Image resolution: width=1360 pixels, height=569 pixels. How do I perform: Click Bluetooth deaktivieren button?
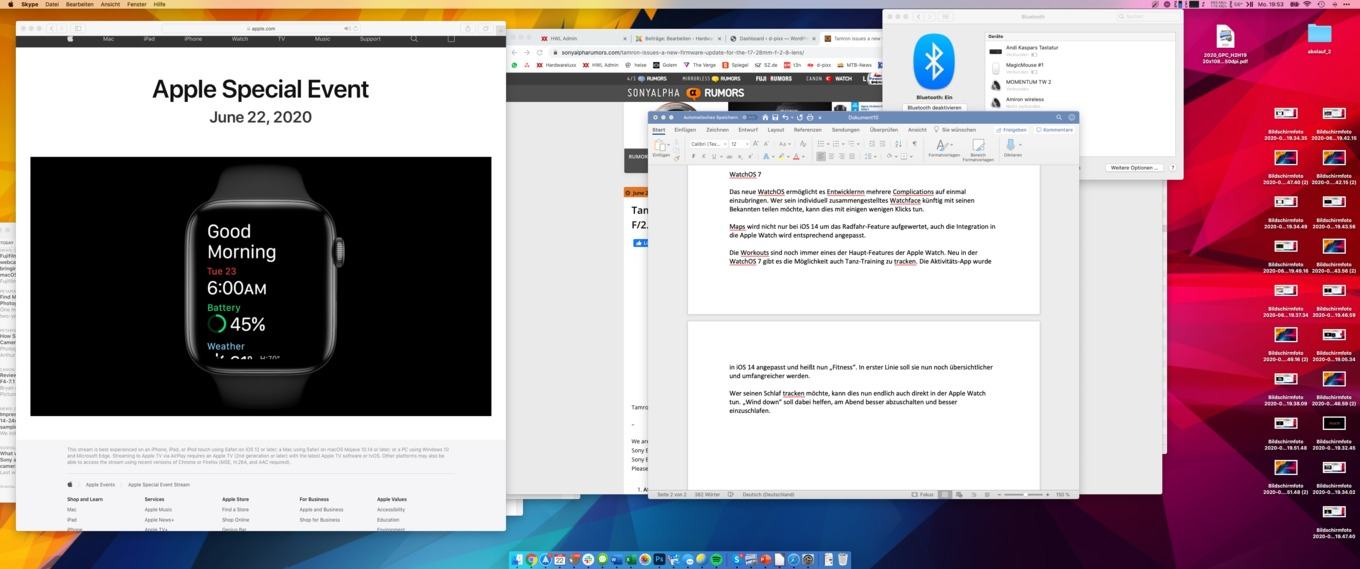(934, 107)
